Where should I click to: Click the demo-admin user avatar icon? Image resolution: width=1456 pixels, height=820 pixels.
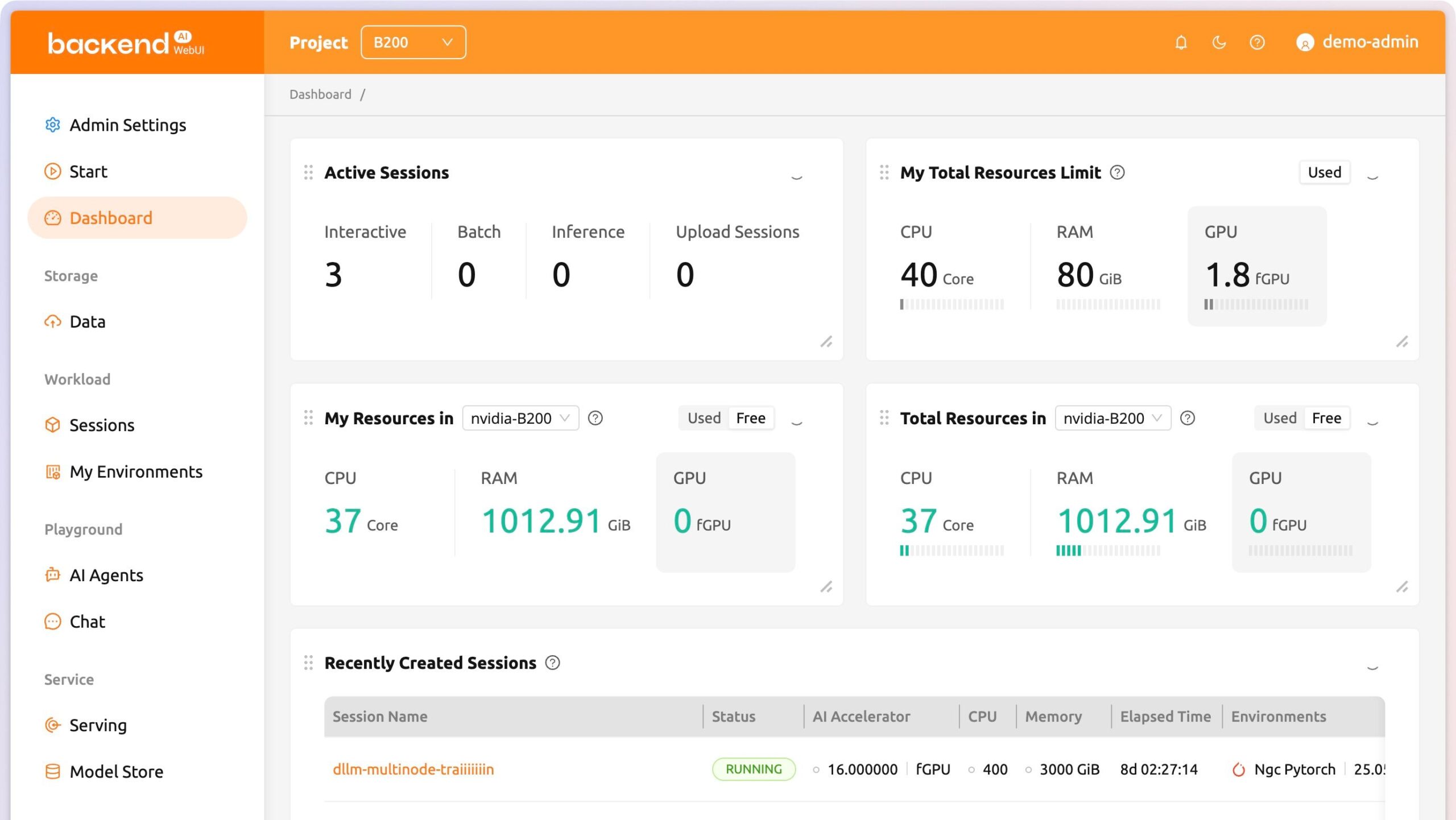[x=1305, y=43]
